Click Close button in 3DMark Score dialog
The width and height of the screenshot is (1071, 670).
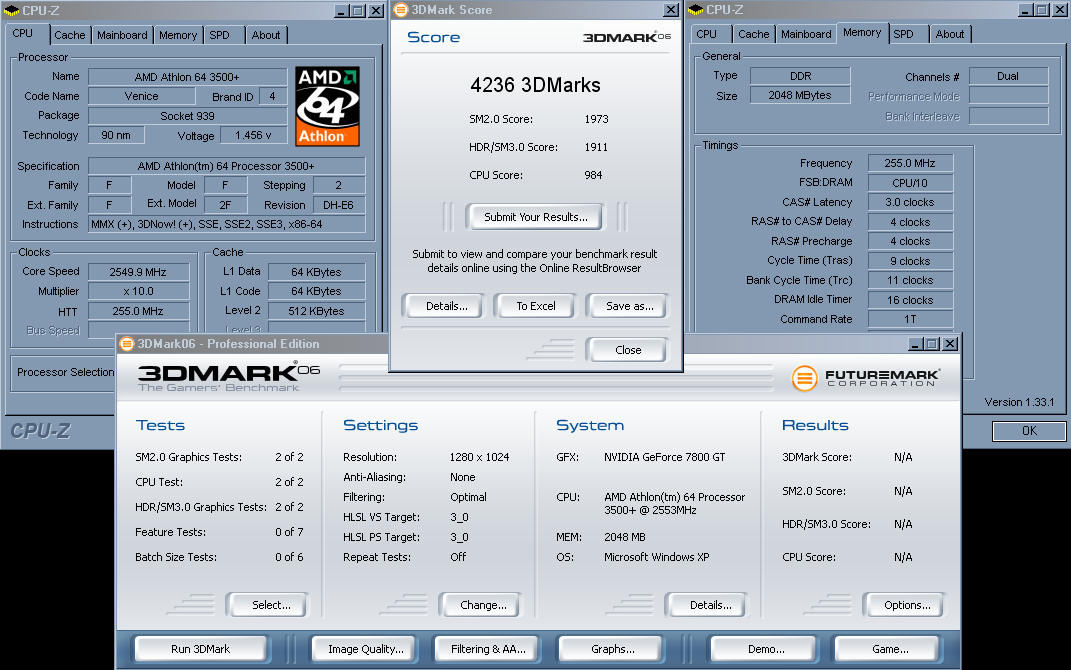point(628,350)
